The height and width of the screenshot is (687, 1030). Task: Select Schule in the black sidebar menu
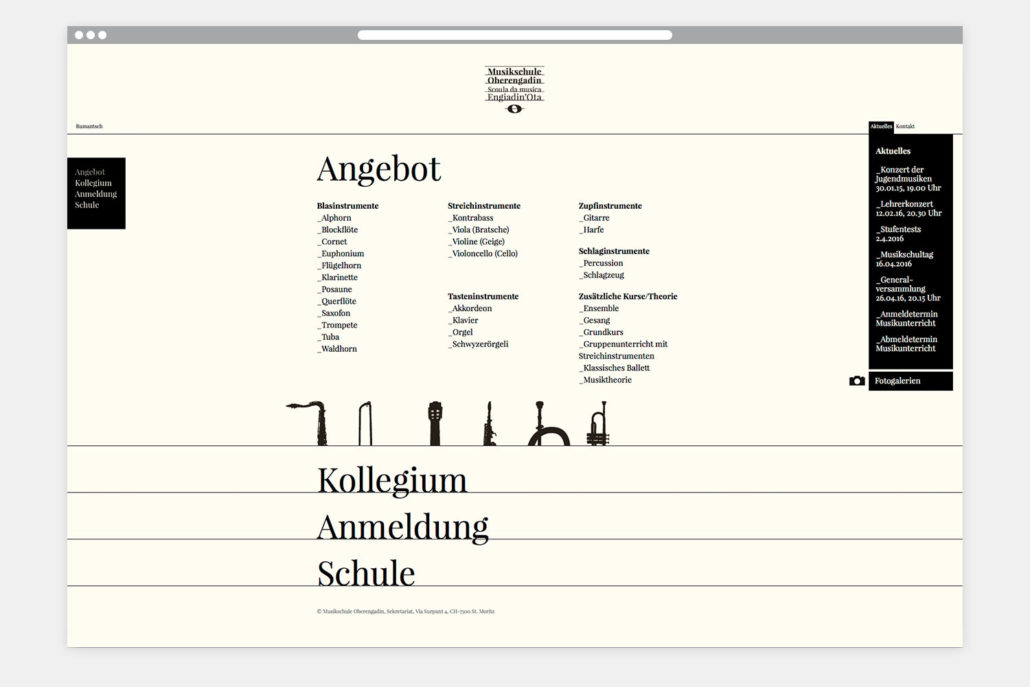pyautogui.click(x=87, y=205)
